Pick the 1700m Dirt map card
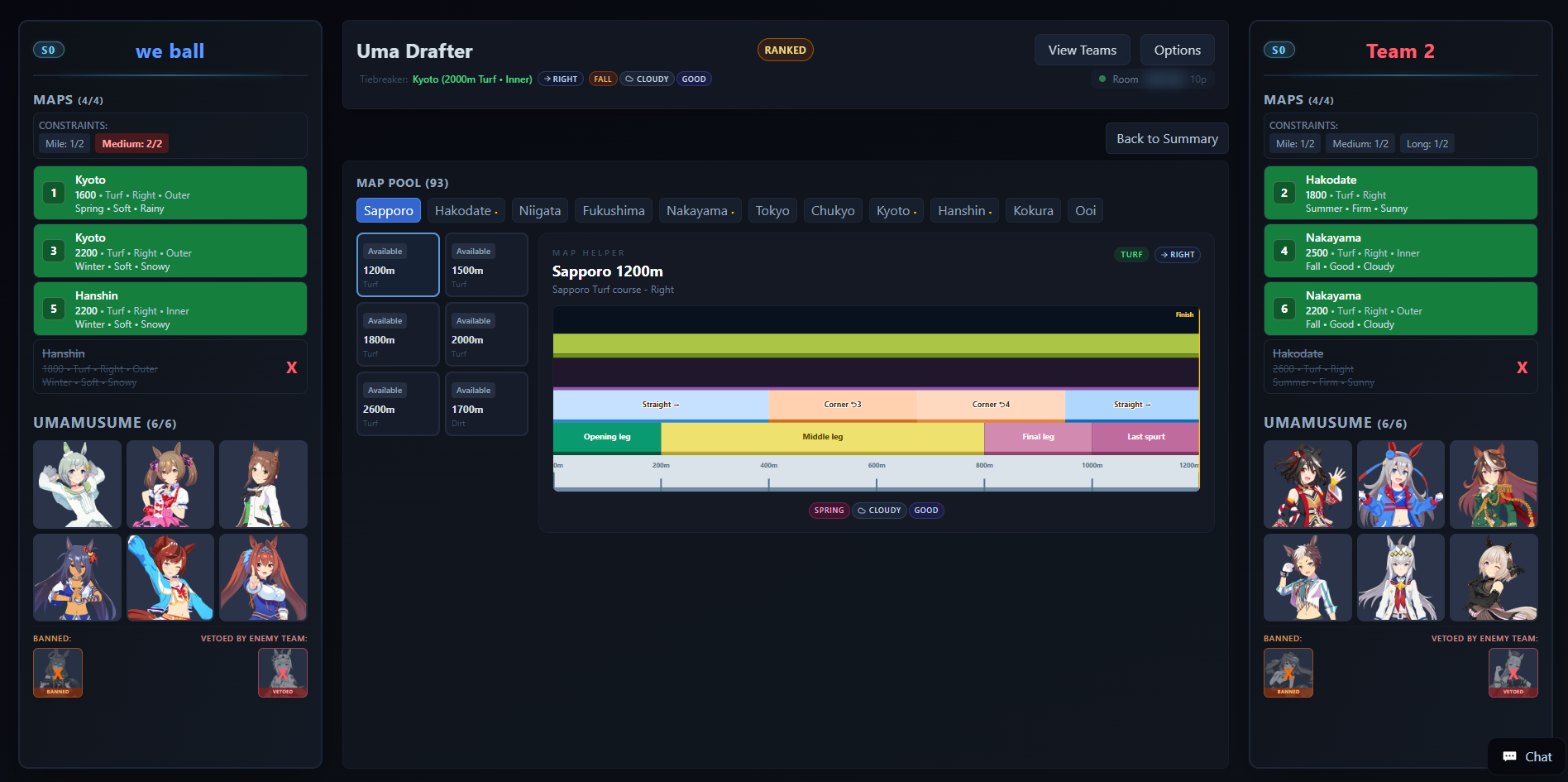 tap(486, 403)
